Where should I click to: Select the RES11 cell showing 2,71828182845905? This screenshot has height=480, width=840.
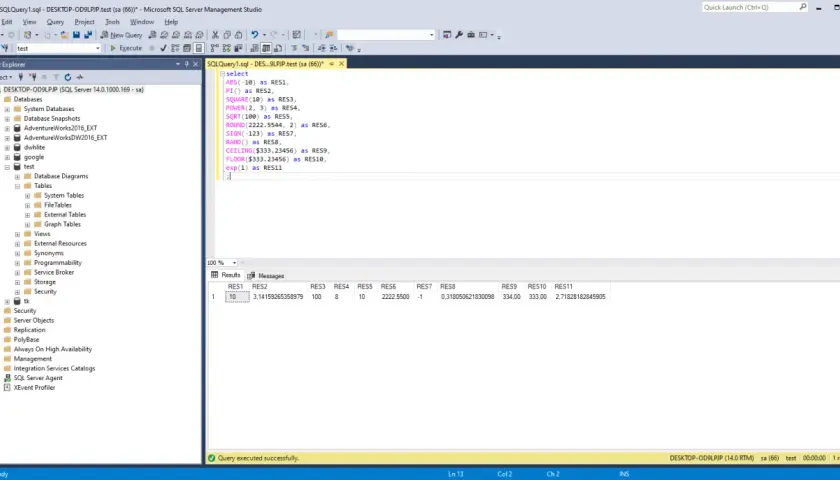[x=581, y=297]
